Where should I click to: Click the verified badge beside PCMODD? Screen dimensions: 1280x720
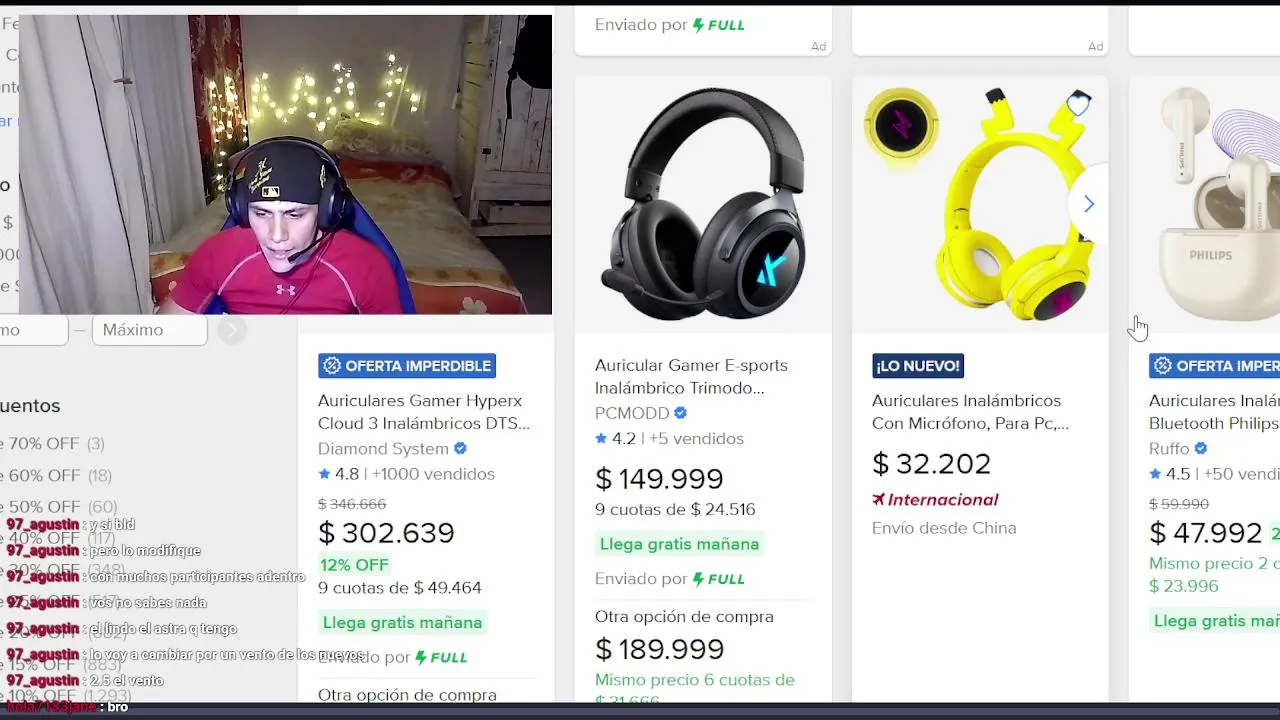(680, 413)
